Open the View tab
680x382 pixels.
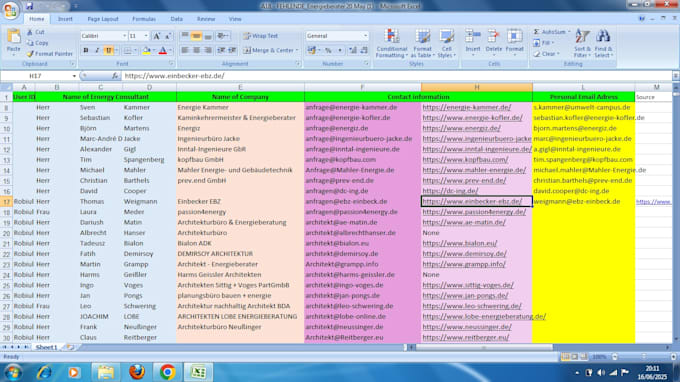(235, 19)
